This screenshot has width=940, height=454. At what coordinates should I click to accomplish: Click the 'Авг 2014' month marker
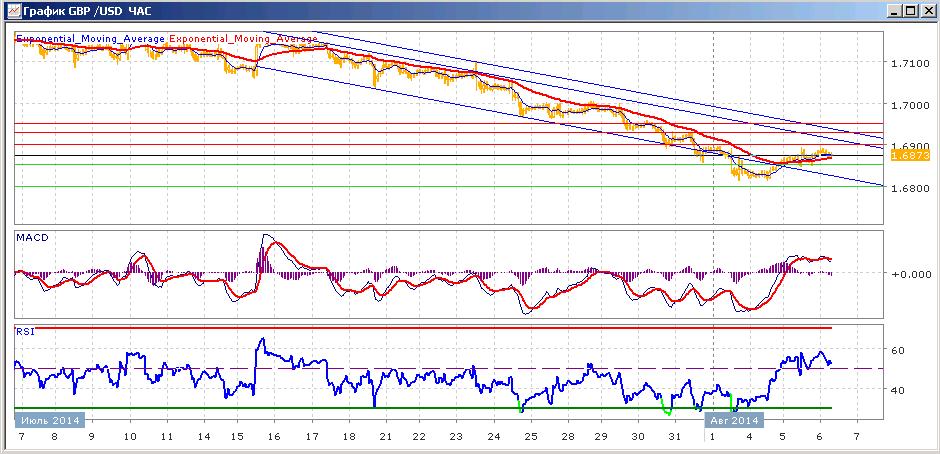coord(734,420)
